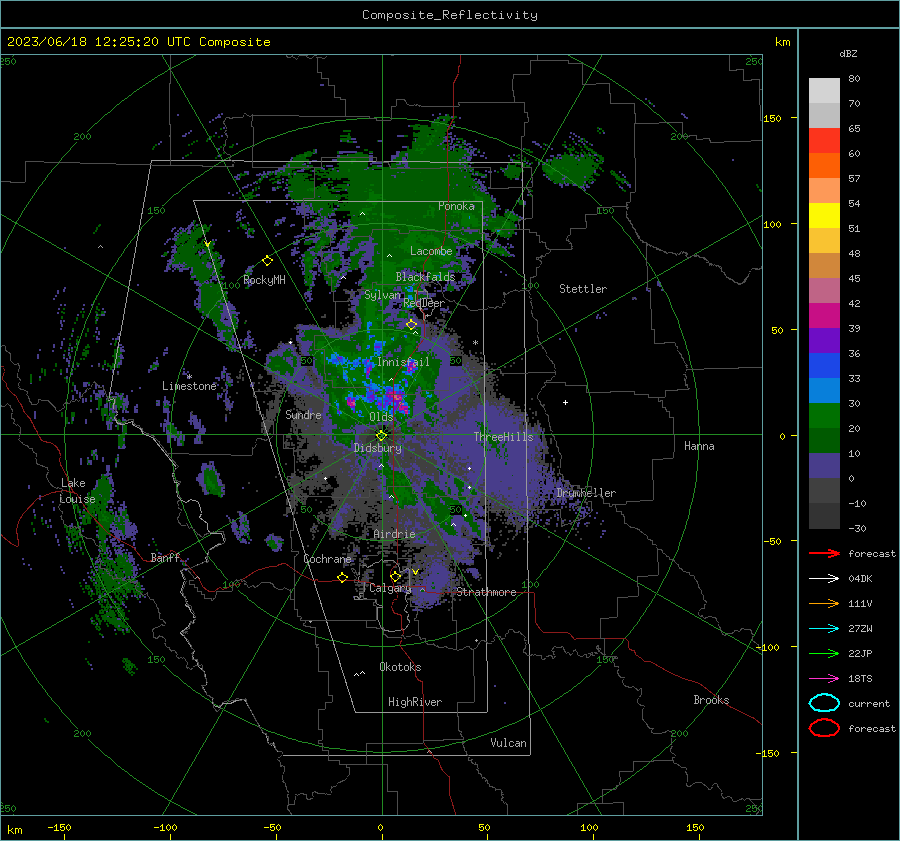Screen dimensions: 900x841
Task: Click the Didsbury town label
Action: (377, 448)
